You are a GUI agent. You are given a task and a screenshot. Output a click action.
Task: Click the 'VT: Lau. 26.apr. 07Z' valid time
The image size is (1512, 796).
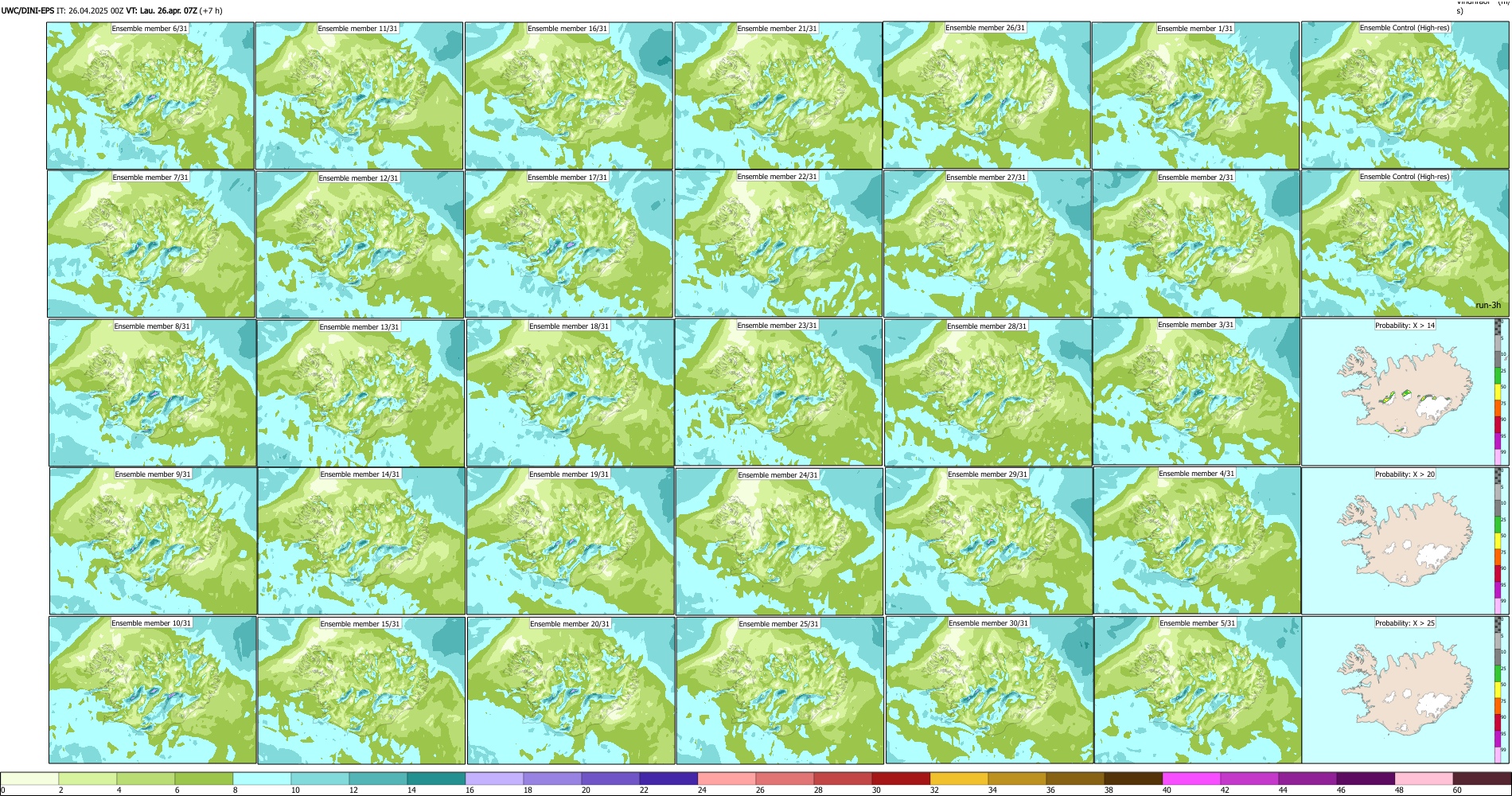162,11
